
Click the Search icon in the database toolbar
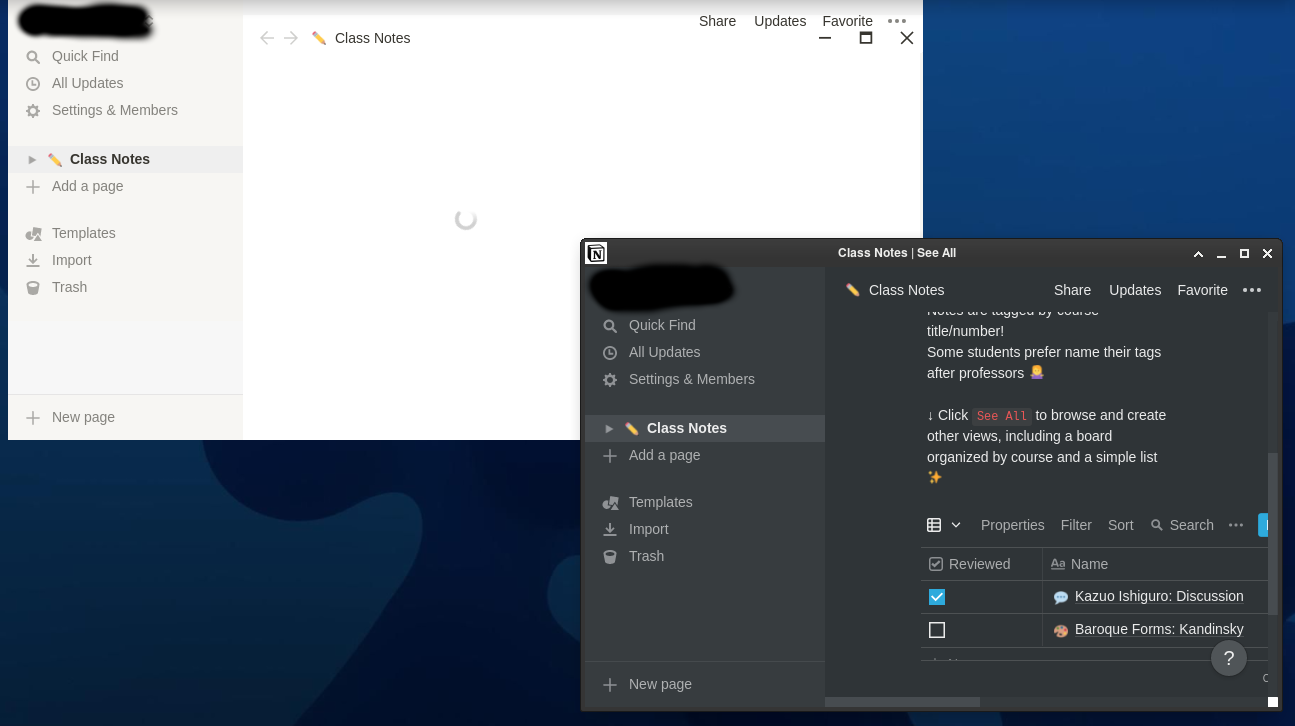coord(1157,525)
